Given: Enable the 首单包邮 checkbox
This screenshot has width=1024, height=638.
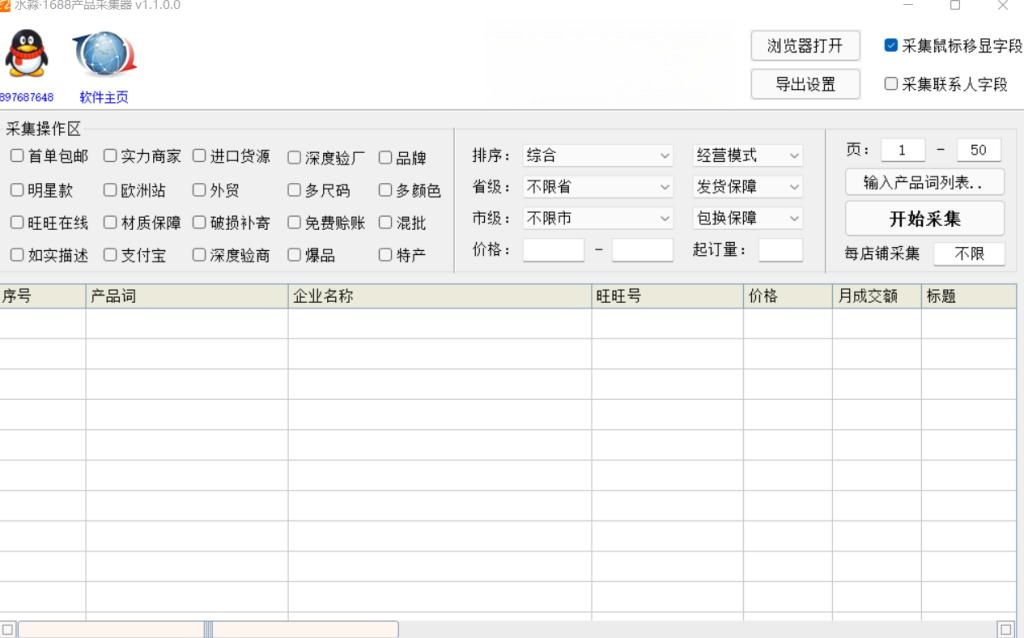Looking at the screenshot, I should (x=17, y=156).
